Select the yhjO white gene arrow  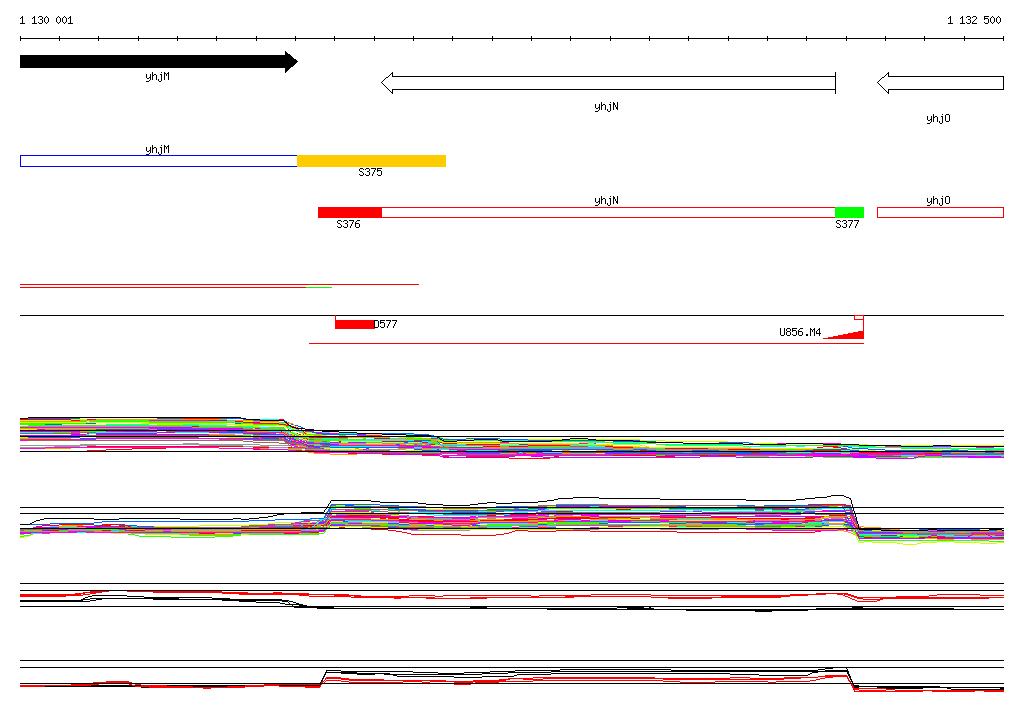(x=940, y=83)
